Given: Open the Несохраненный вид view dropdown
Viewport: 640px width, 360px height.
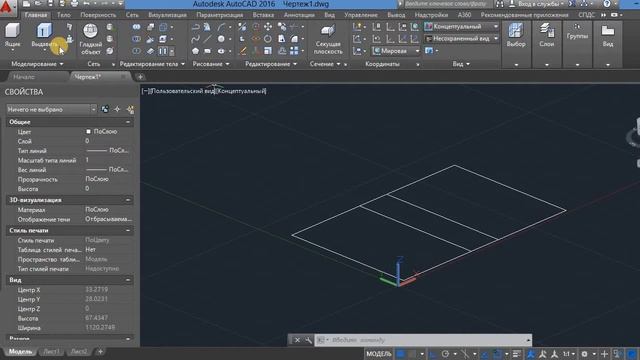Looking at the screenshot, I should click(462, 39).
